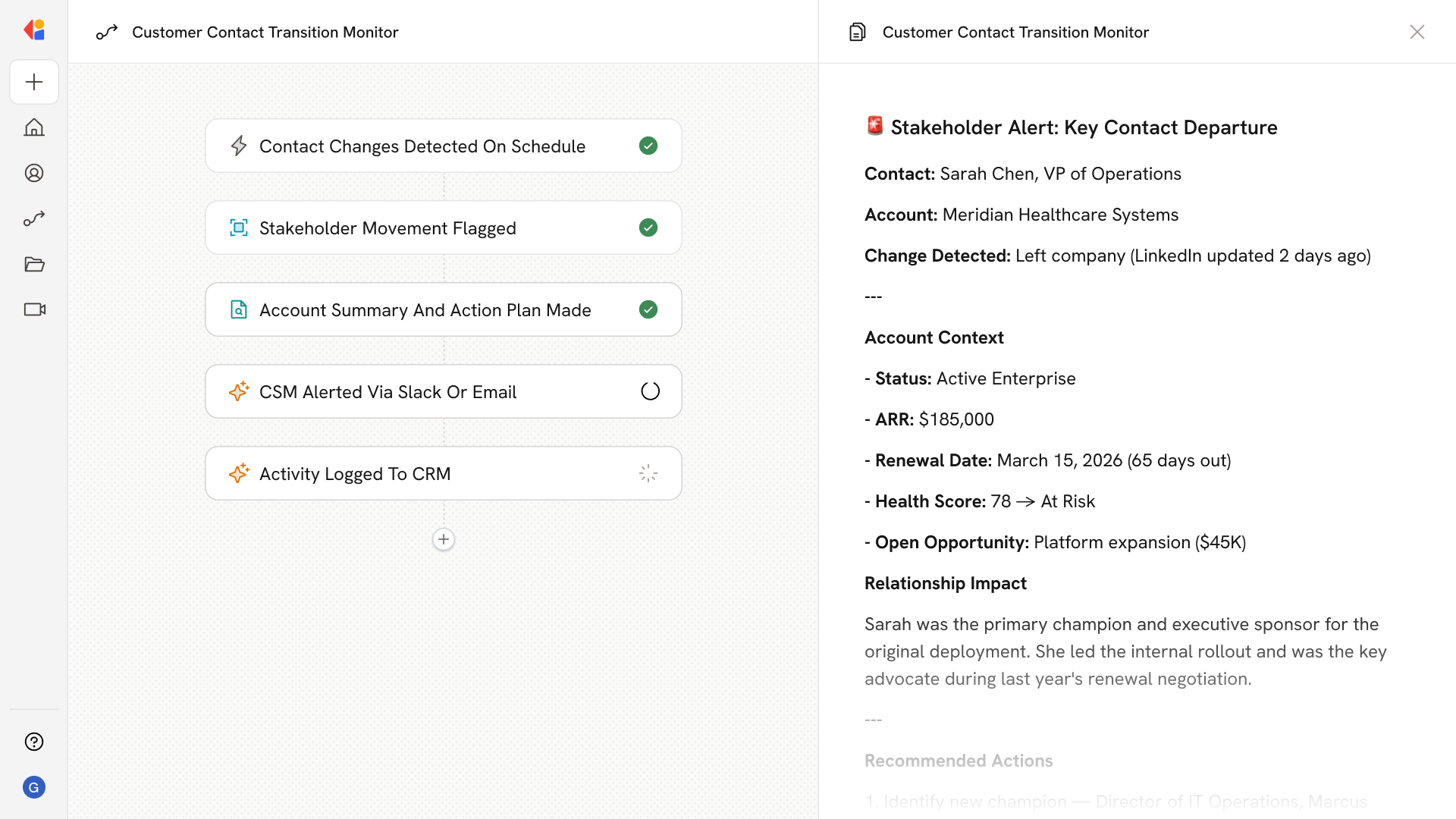Click the document icon beside the right panel title
The height and width of the screenshot is (819, 1456).
point(857,32)
